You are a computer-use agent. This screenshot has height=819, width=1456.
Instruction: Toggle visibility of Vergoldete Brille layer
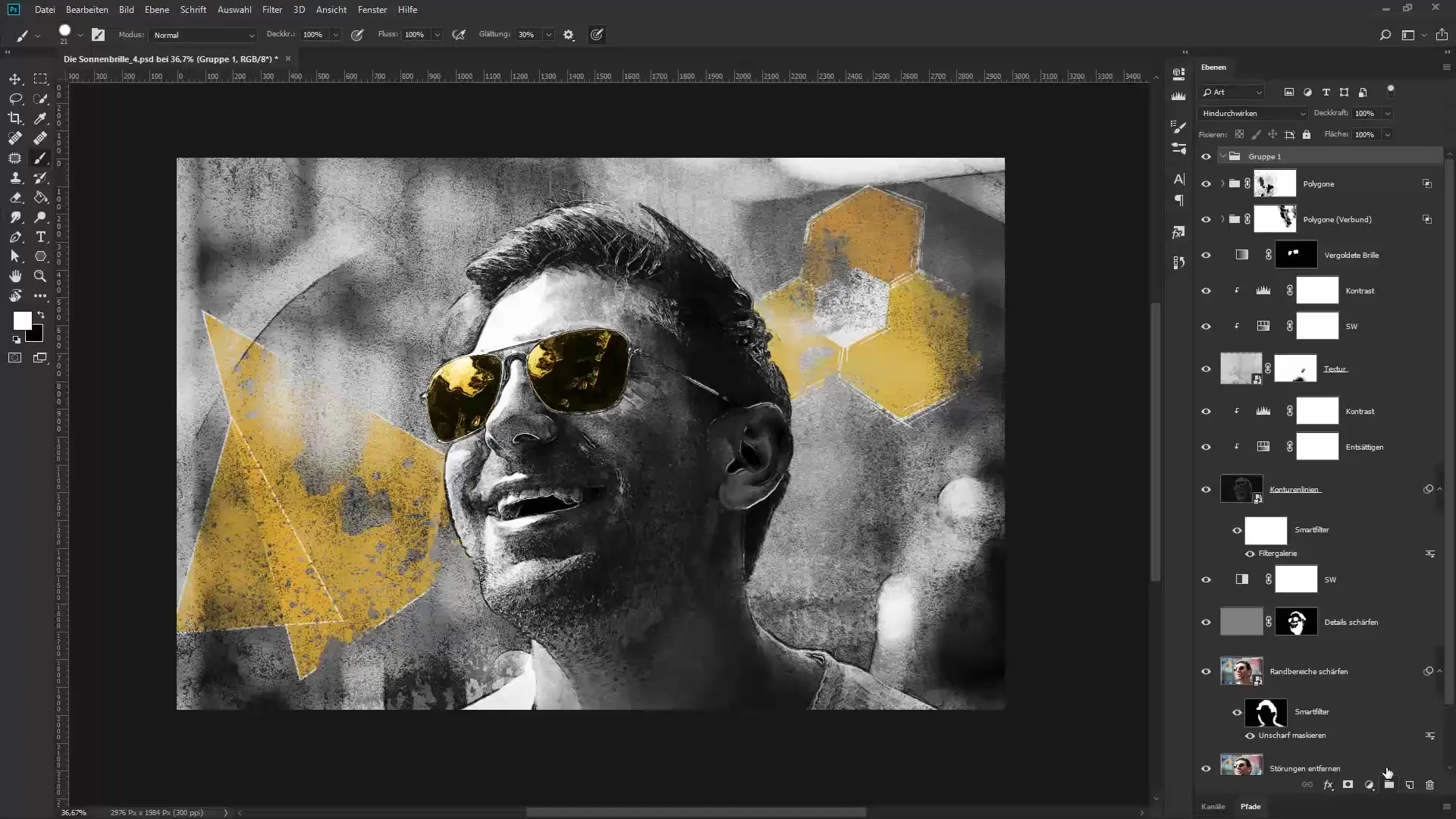[1206, 256]
